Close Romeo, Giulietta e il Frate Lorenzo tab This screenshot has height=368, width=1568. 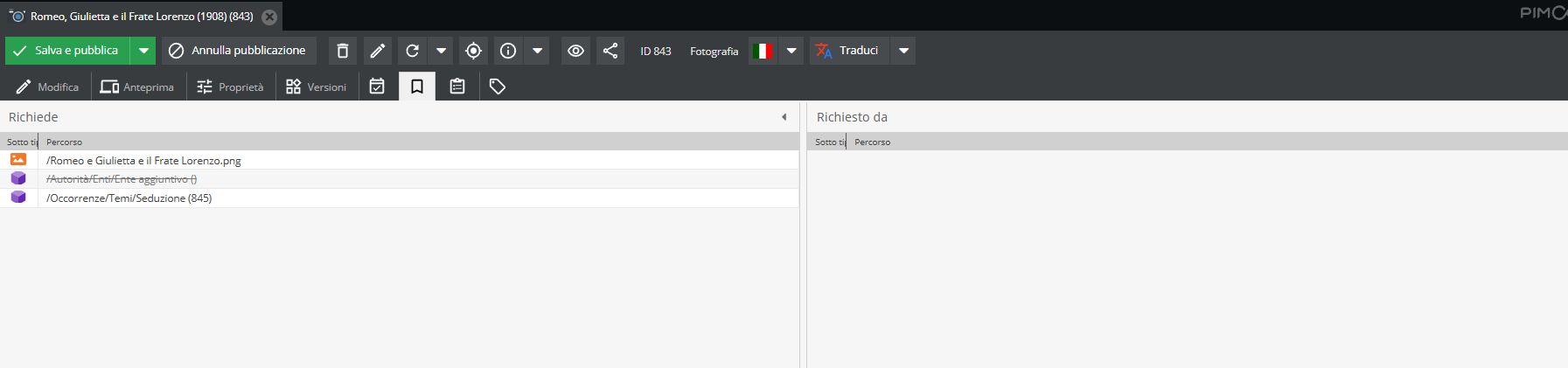coord(269,17)
